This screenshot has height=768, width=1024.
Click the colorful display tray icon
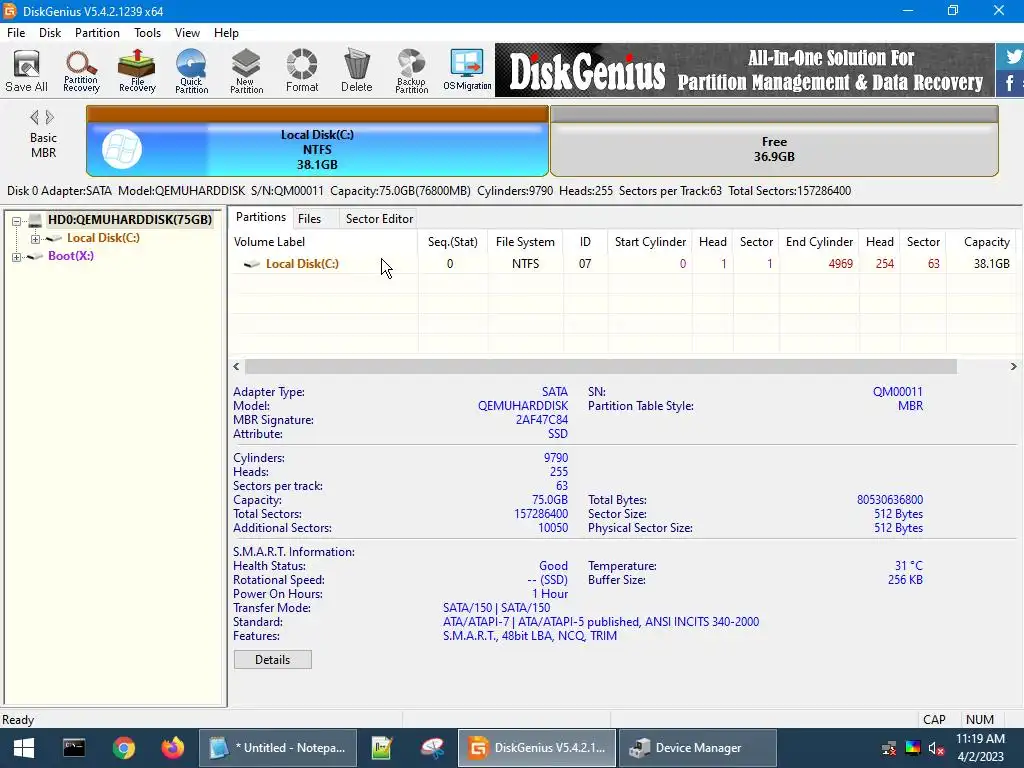click(x=913, y=748)
